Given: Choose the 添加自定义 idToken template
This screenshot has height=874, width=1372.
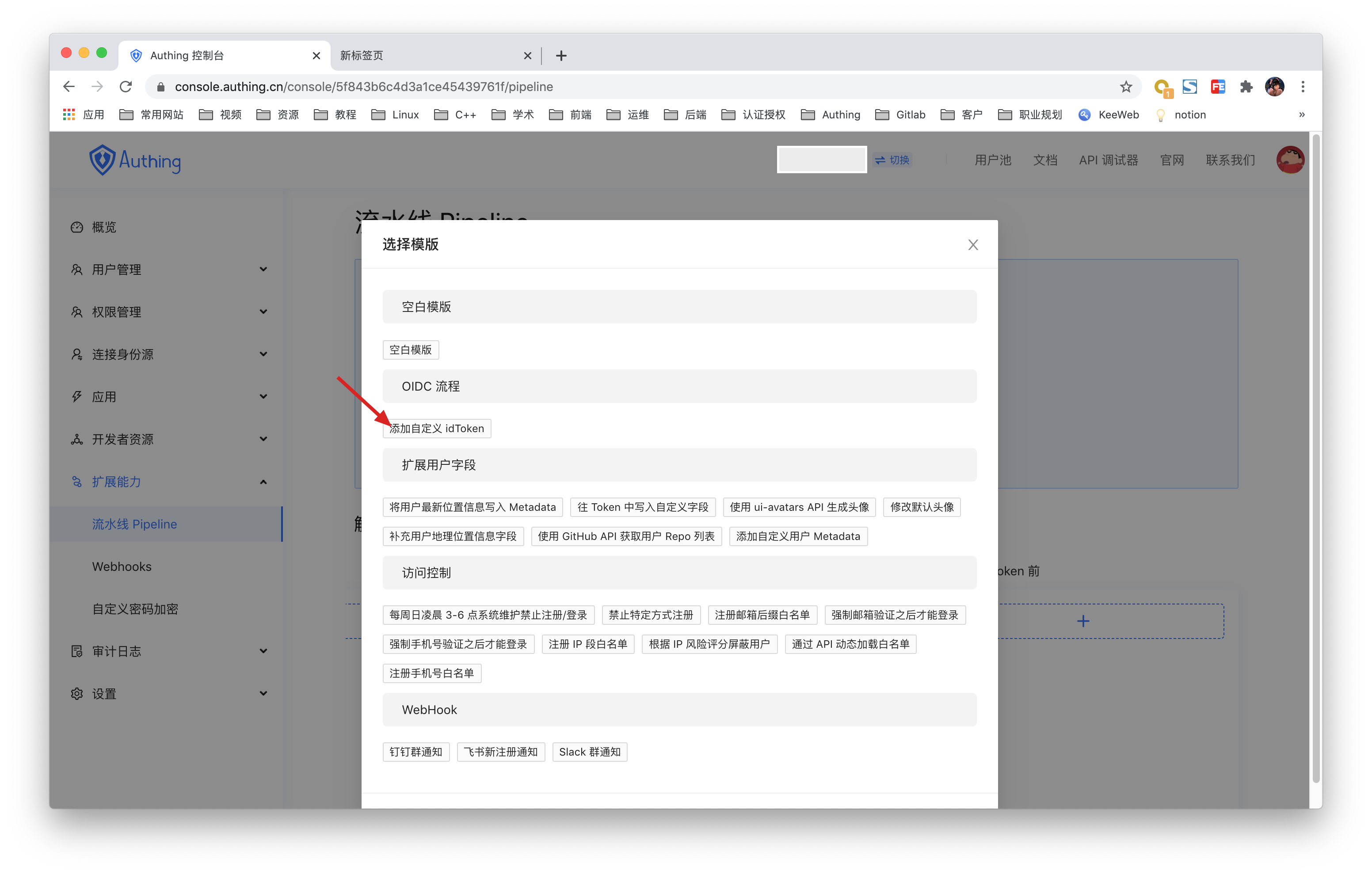Looking at the screenshot, I should (x=436, y=429).
